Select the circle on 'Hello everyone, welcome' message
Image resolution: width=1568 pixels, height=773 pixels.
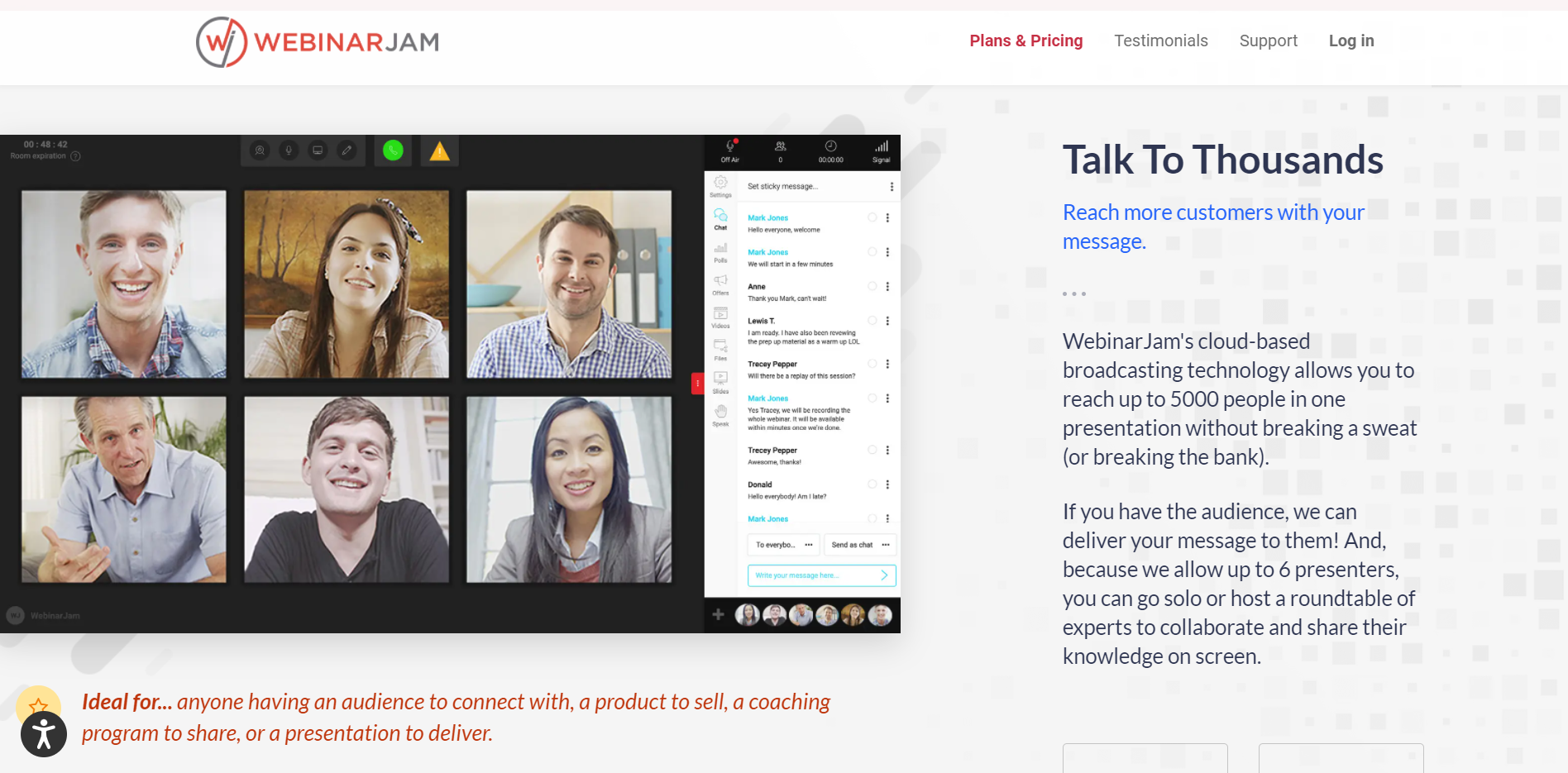[x=872, y=217]
